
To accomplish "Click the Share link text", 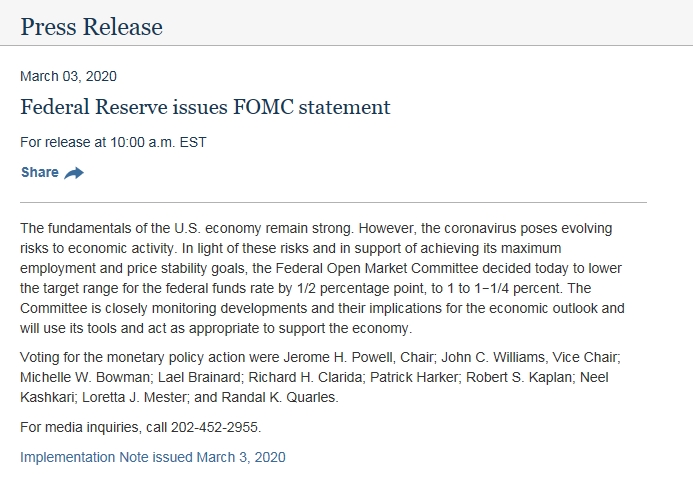I will click(40, 172).
